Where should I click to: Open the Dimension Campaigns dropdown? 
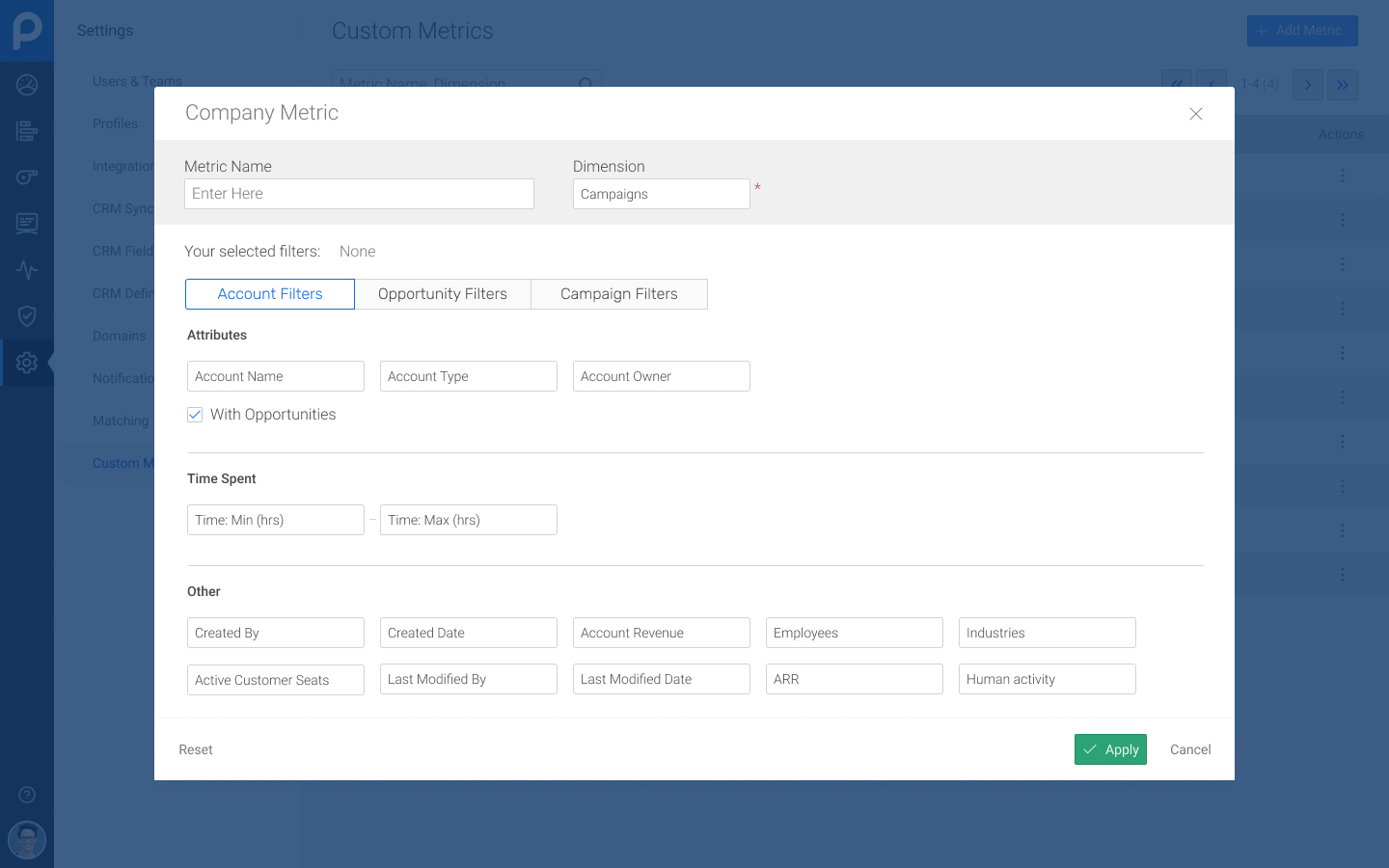click(661, 194)
